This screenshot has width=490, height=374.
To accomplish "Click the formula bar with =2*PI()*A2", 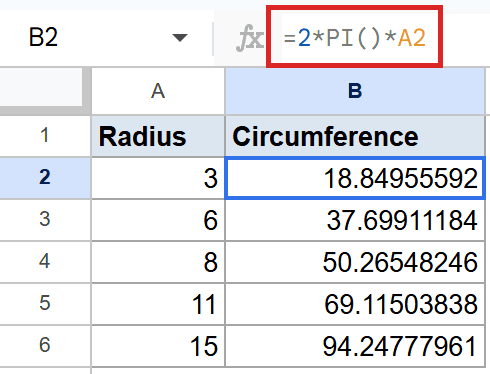I will pyautogui.click(x=355, y=37).
